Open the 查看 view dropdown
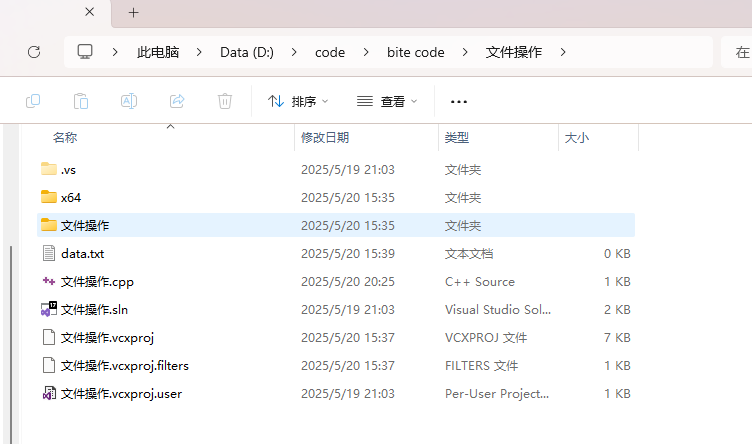Screen dimensions: 752x444 click(387, 101)
